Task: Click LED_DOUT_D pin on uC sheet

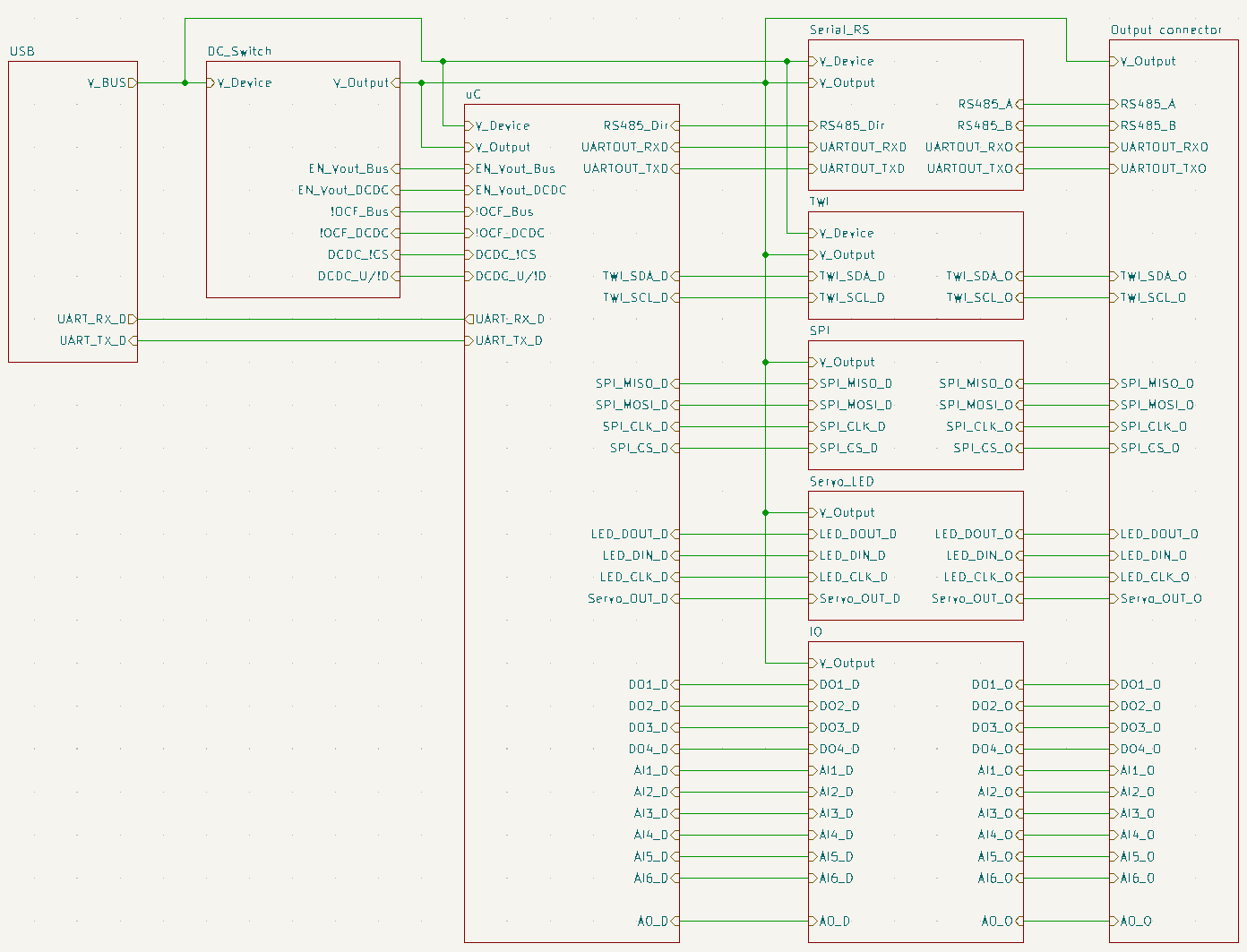Action: [635, 534]
